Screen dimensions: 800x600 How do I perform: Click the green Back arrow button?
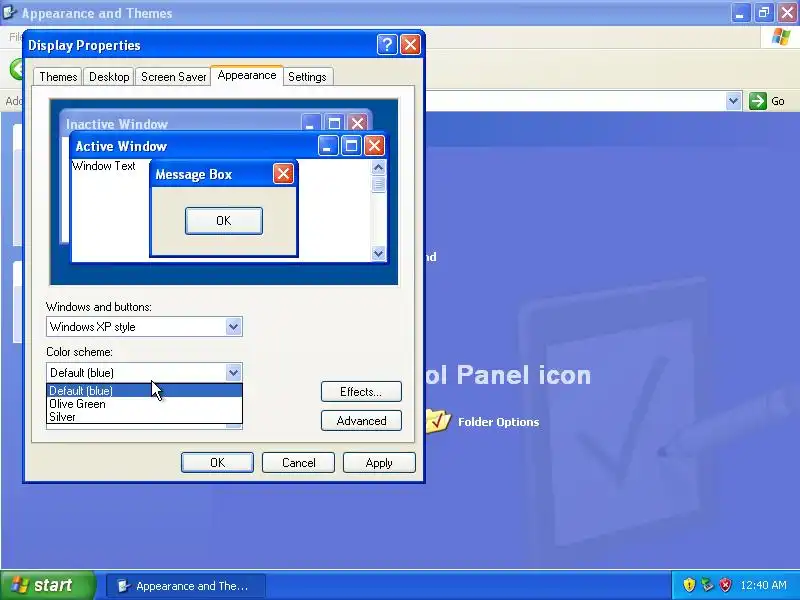17,69
